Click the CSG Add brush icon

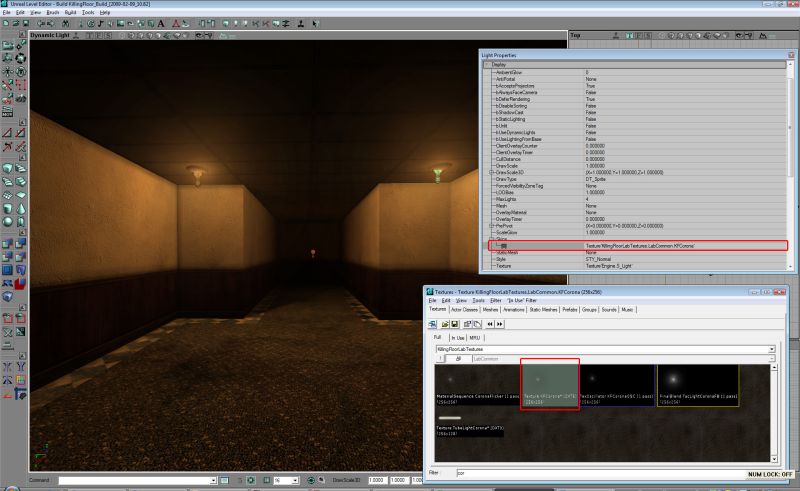tap(8, 243)
